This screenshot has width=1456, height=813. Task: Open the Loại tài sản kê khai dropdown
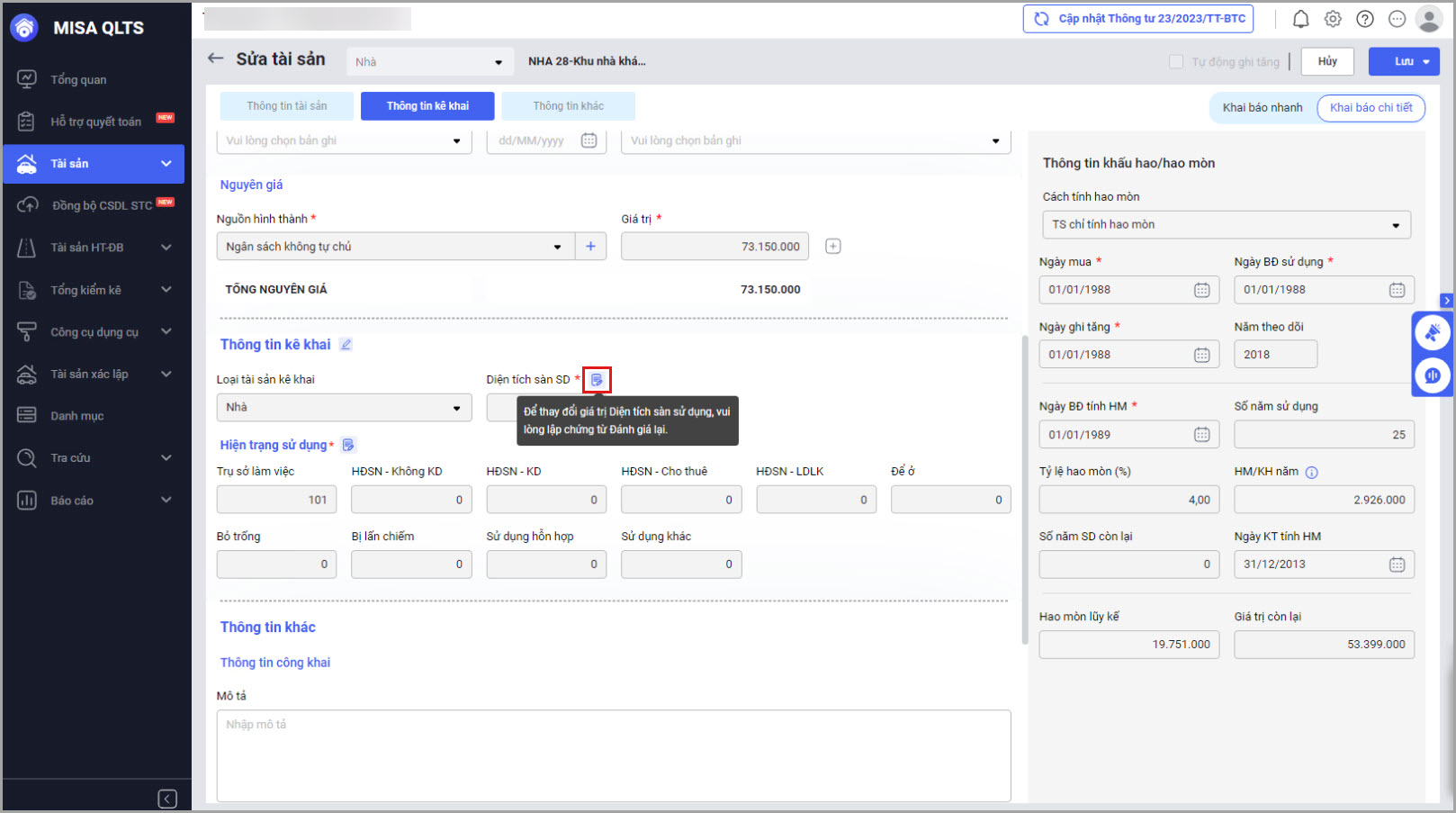coord(344,408)
